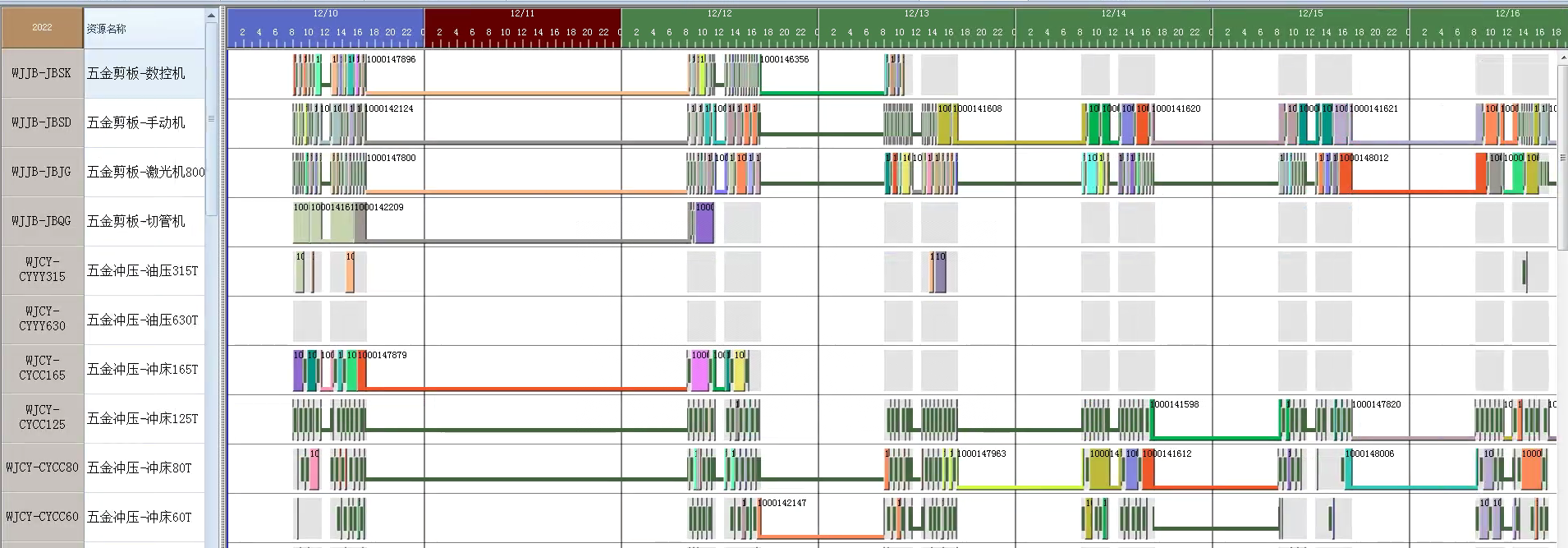
Task: Click resource name 五金冲压-油压630T
Action: coord(143,320)
